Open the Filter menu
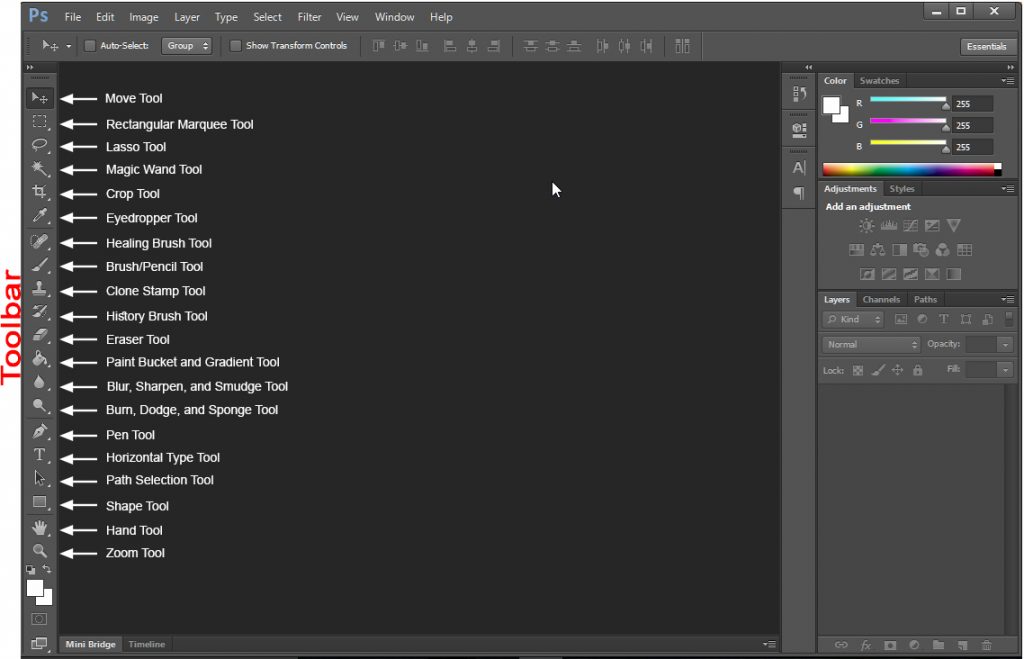The height and width of the screenshot is (659, 1024). click(x=309, y=16)
